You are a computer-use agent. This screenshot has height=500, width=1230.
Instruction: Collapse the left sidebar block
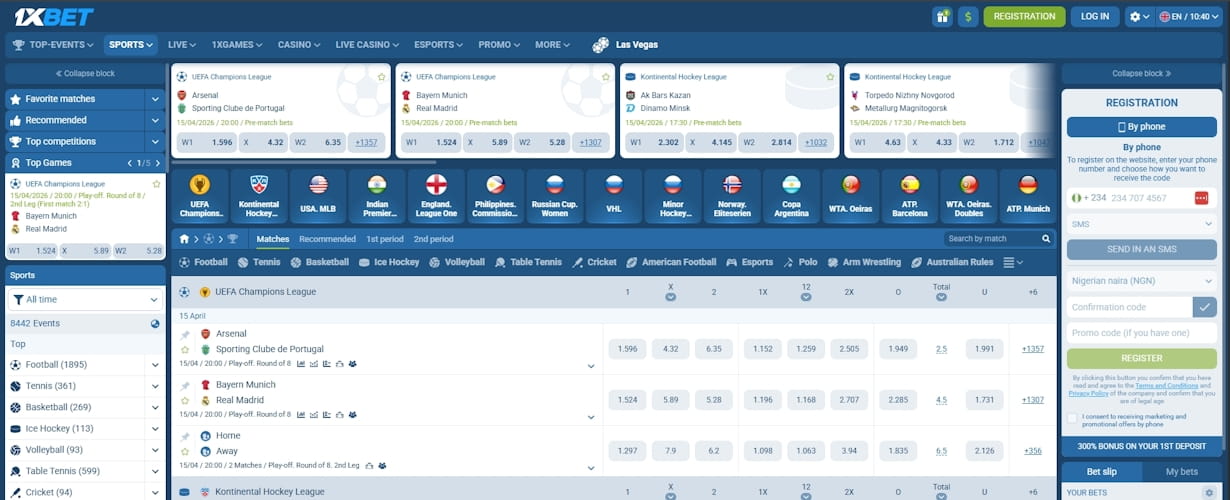click(85, 73)
